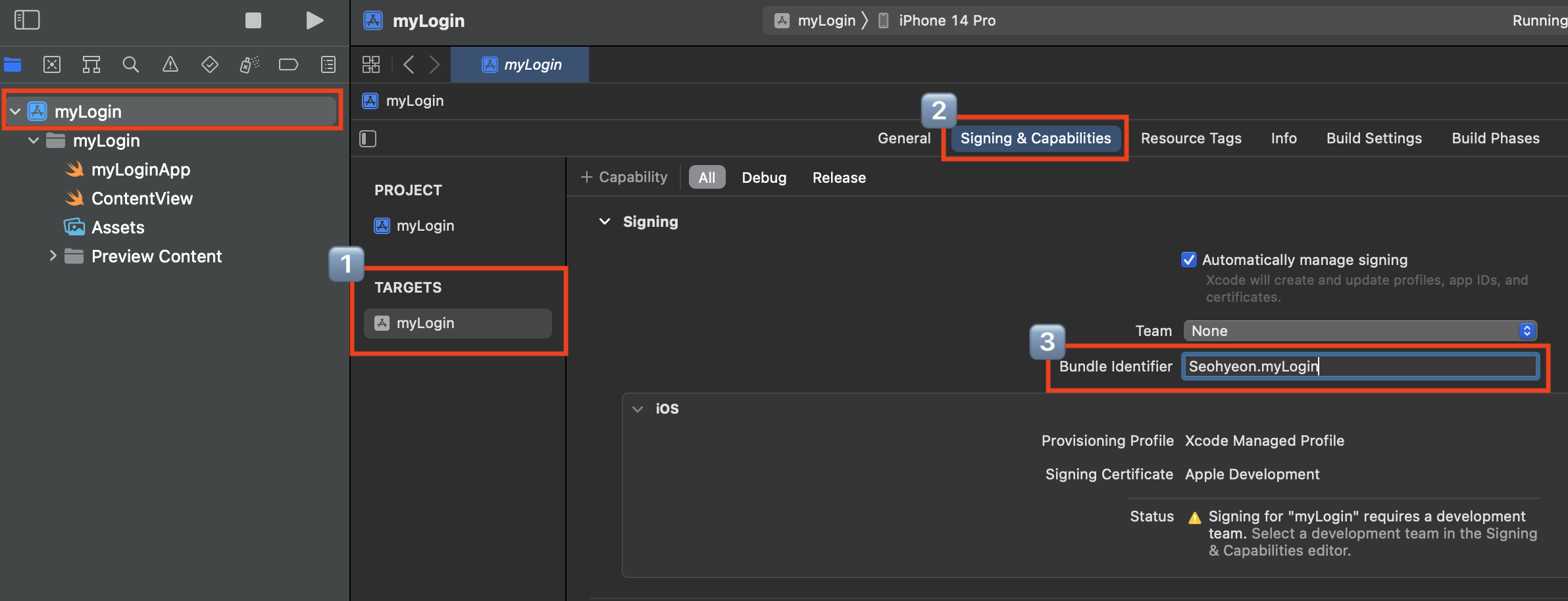Collapse the iOS signing subsection
Image resolution: width=1568 pixels, height=601 pixels.
point(638,408)
